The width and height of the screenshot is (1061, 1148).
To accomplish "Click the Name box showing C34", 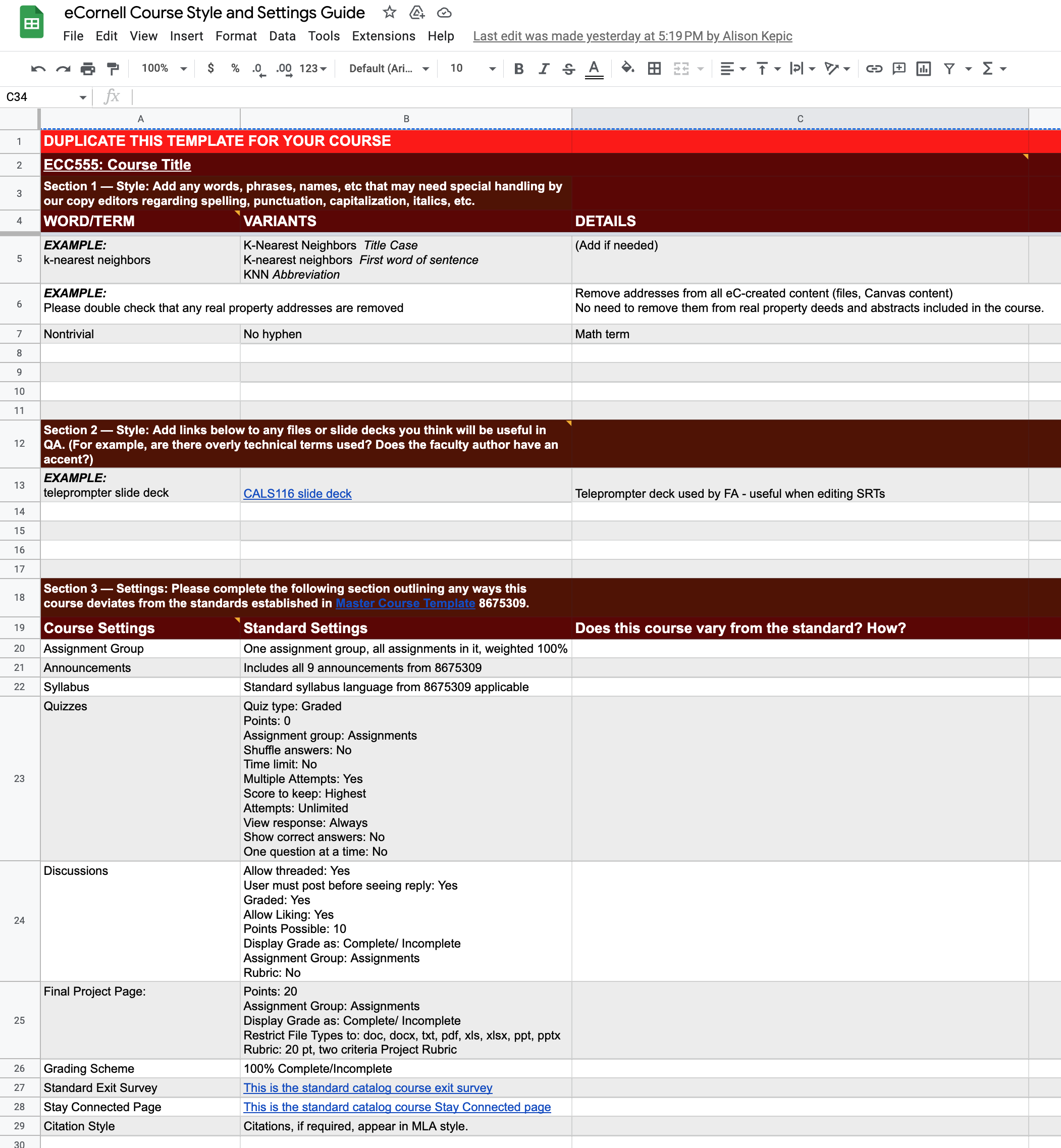I will point(46,97).
